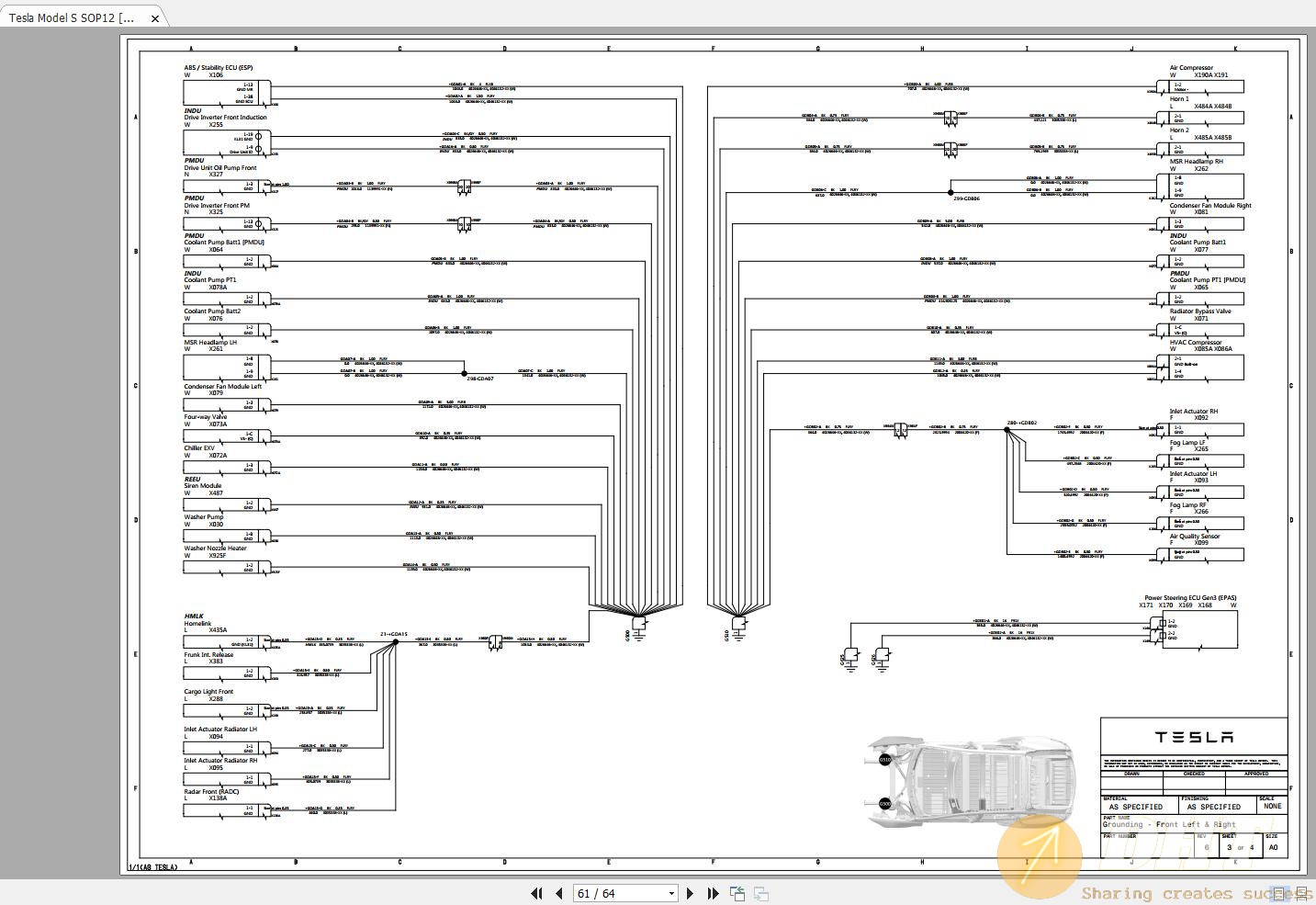The height and width of the screenshot is (905, 1316).
Task: Click the Coolant Pump Batt1 [PMDU] label
Action: click(223, 243)
